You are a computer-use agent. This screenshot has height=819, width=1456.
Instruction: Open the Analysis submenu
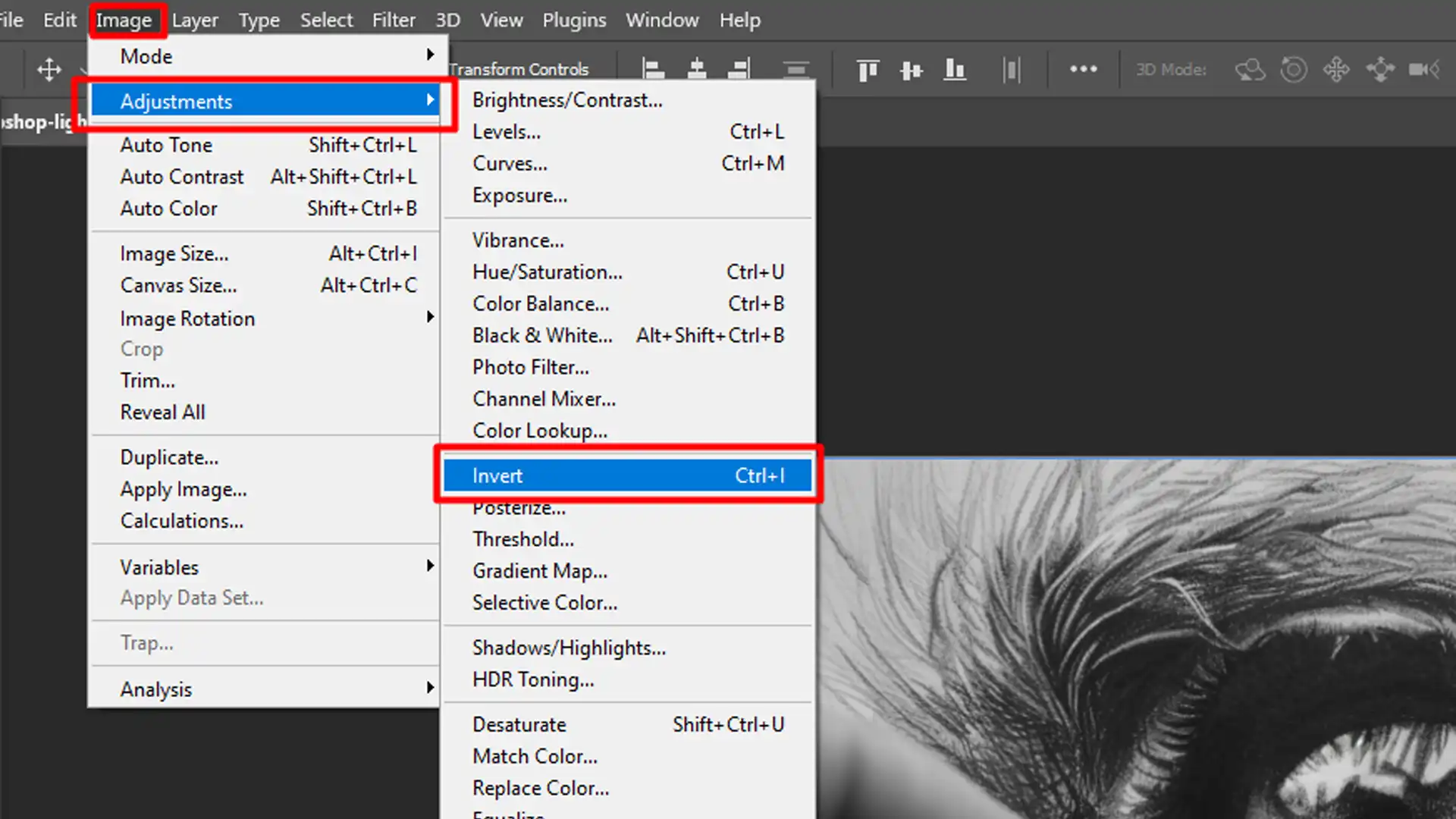[156, 689]
